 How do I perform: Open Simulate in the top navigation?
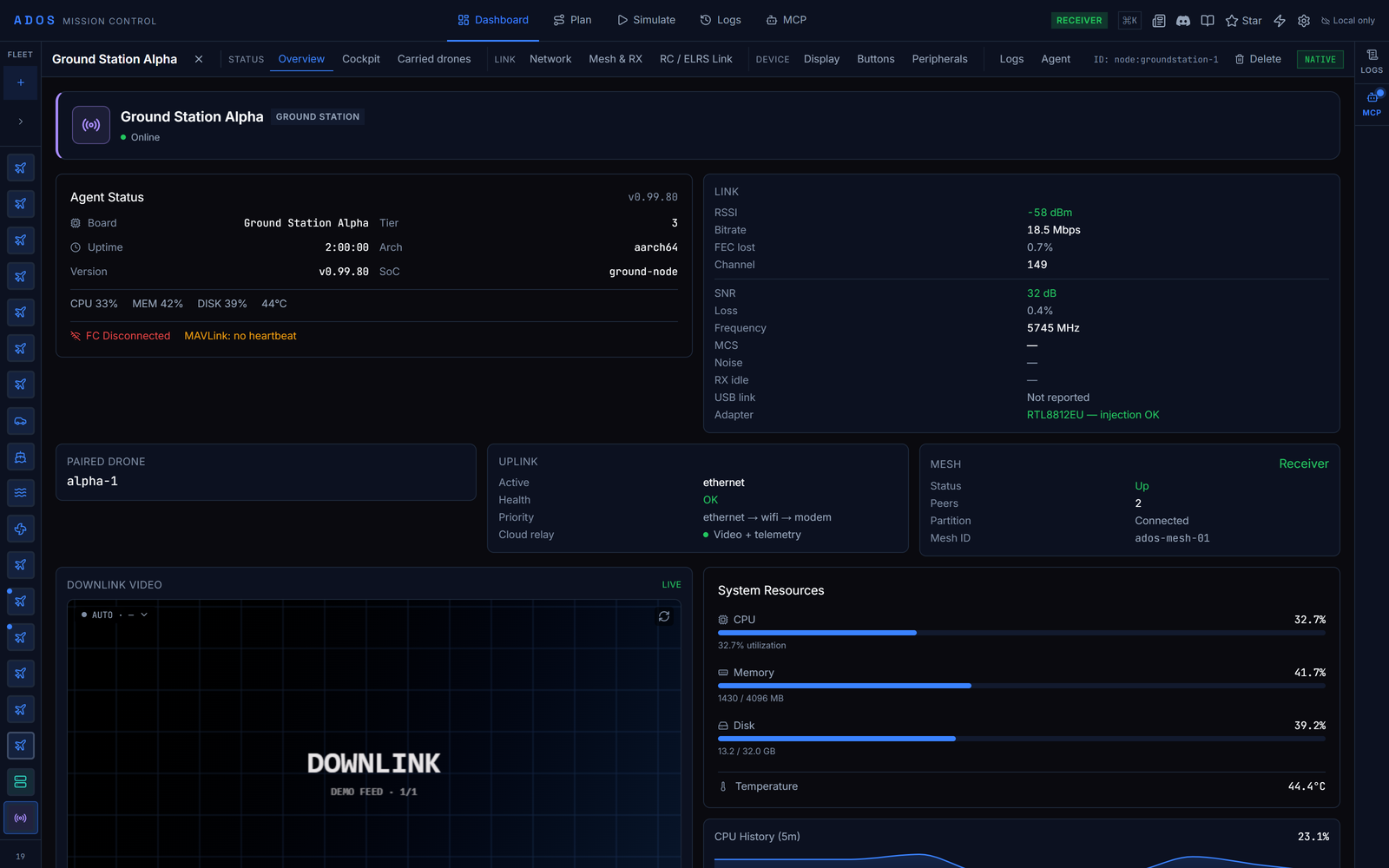[646, 20]
